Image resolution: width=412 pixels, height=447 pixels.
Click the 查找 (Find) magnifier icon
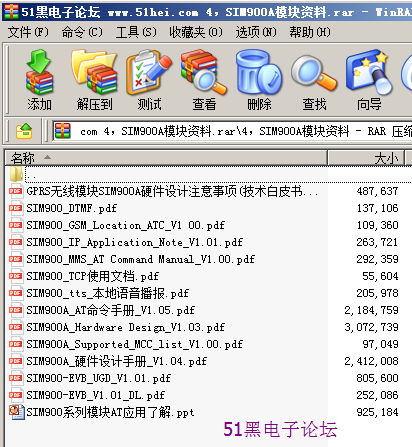[314, 81]
